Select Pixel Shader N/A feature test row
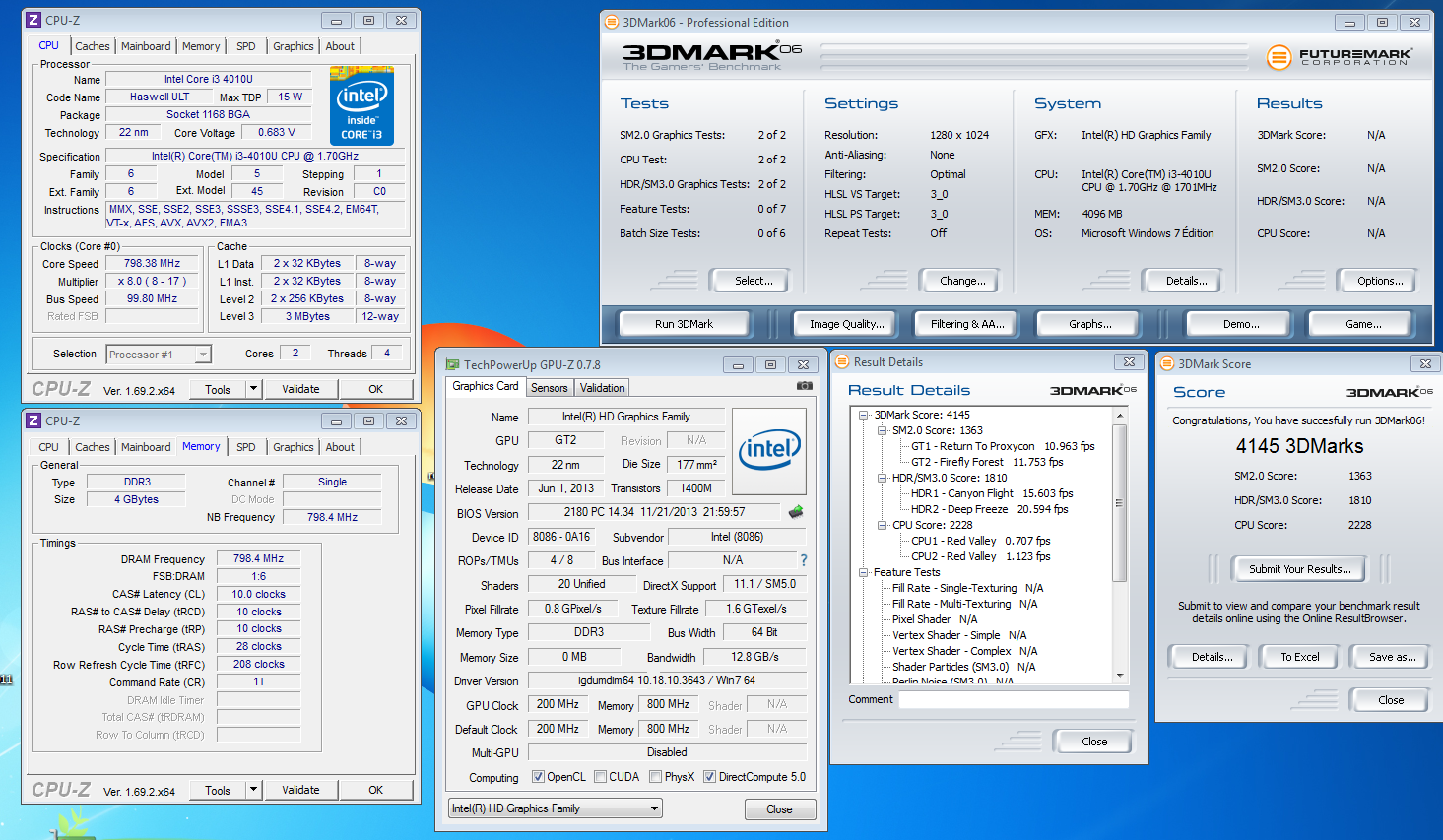This screenshot has height=840, width=1443. pyautogui.click(x=935, y=619)
